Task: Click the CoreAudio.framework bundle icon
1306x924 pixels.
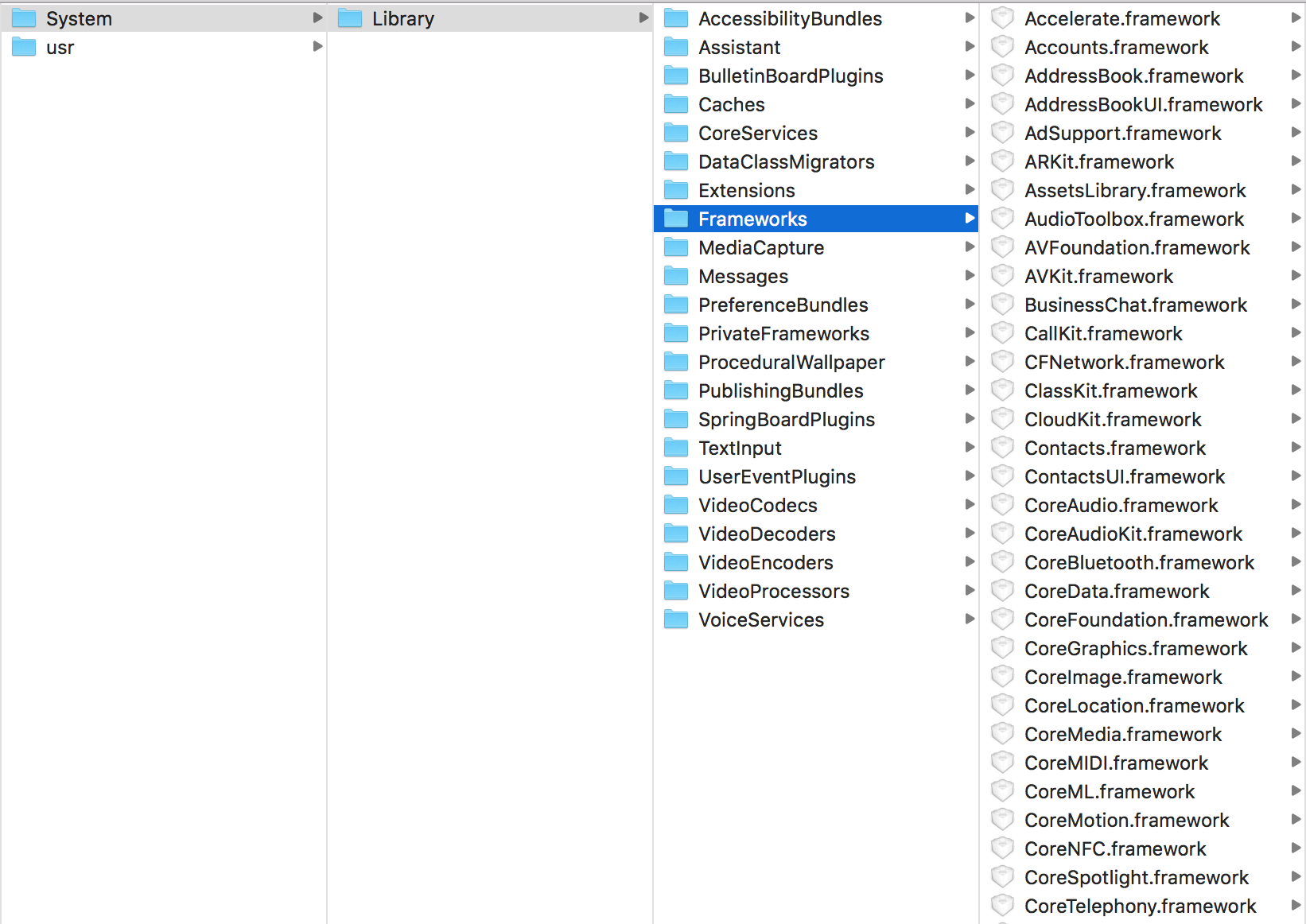Action: click(x=1002, y=505)
